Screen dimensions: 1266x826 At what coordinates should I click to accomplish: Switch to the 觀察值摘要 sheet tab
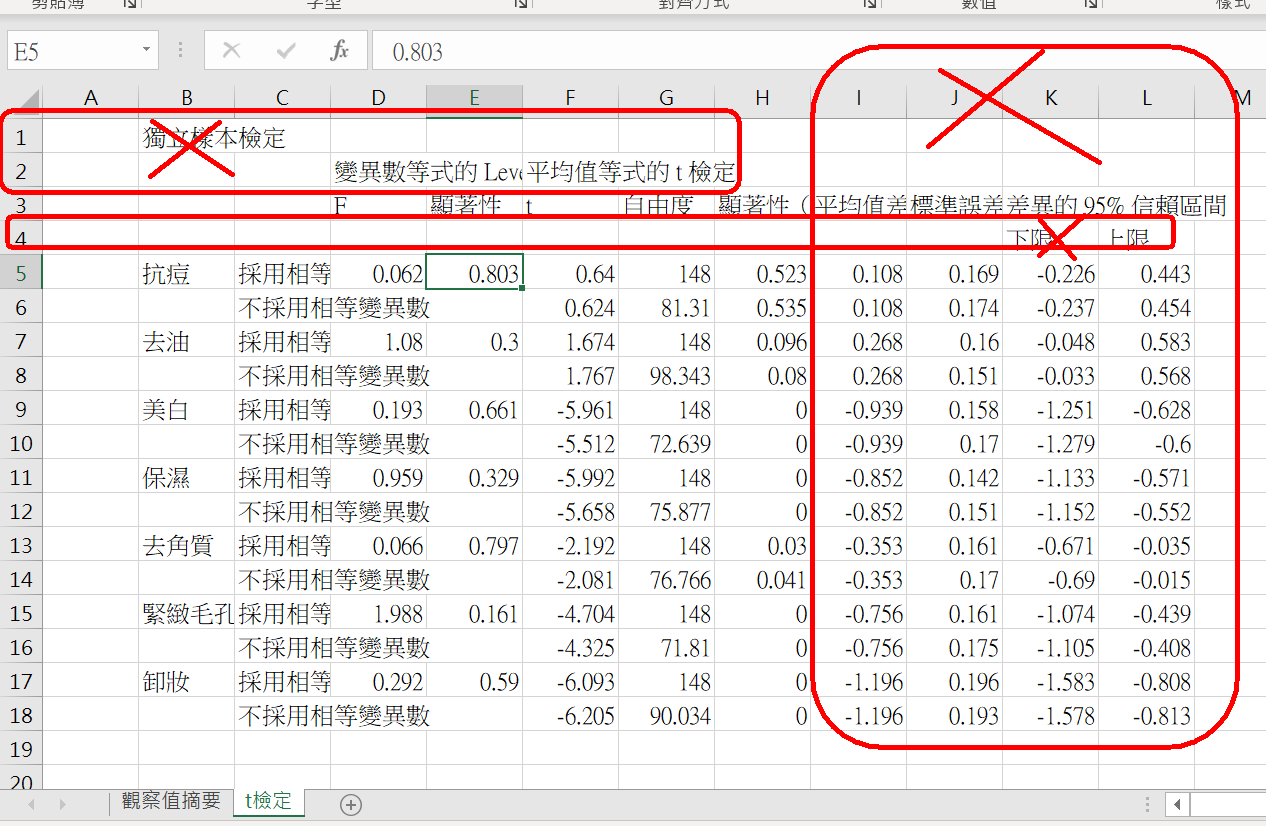click(170, 801)
